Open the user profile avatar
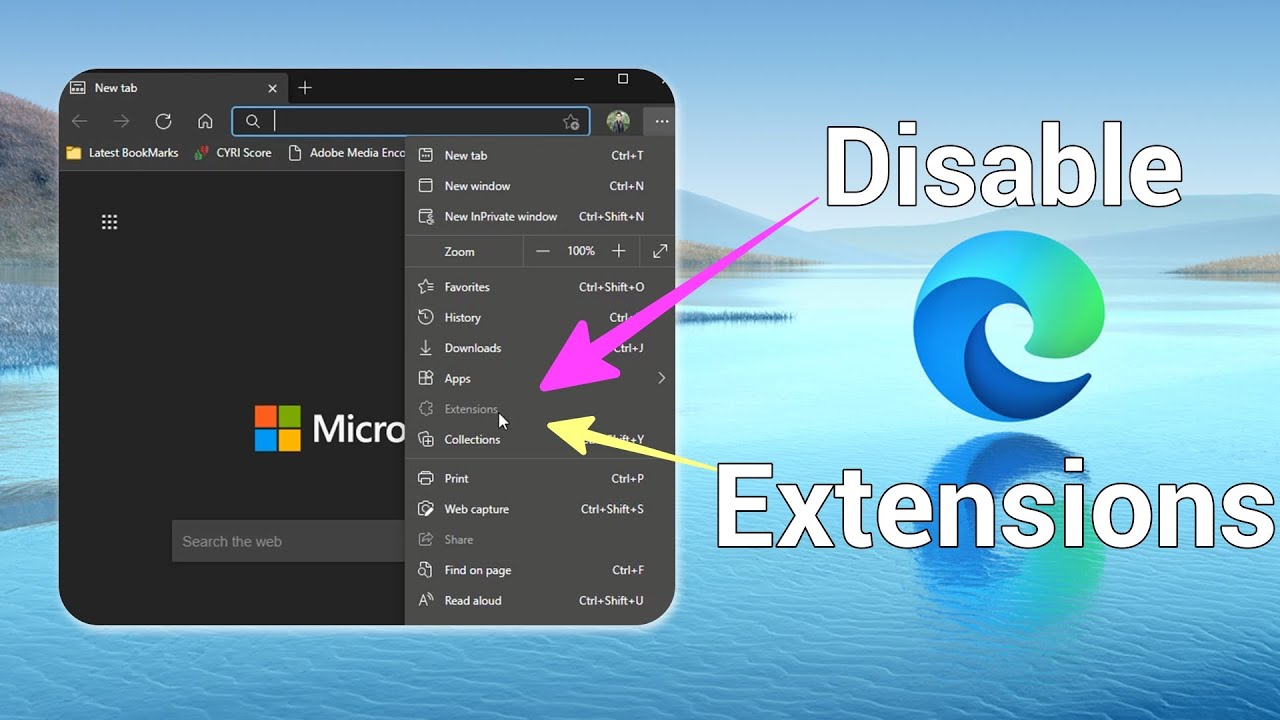 618,121
